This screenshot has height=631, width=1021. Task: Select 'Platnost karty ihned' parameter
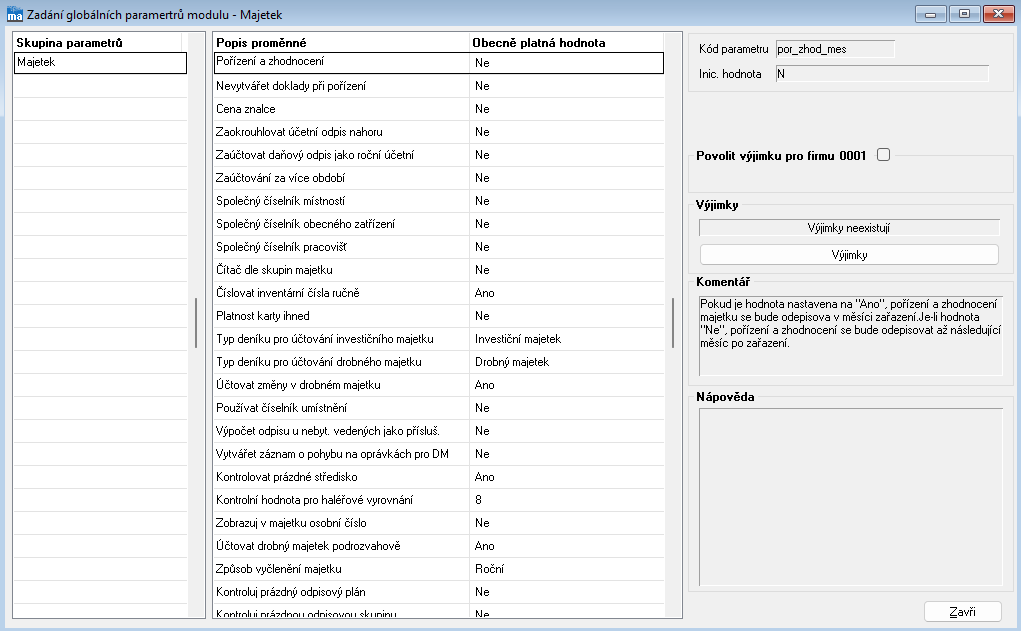pyautogui.click(x=439, y=316)
